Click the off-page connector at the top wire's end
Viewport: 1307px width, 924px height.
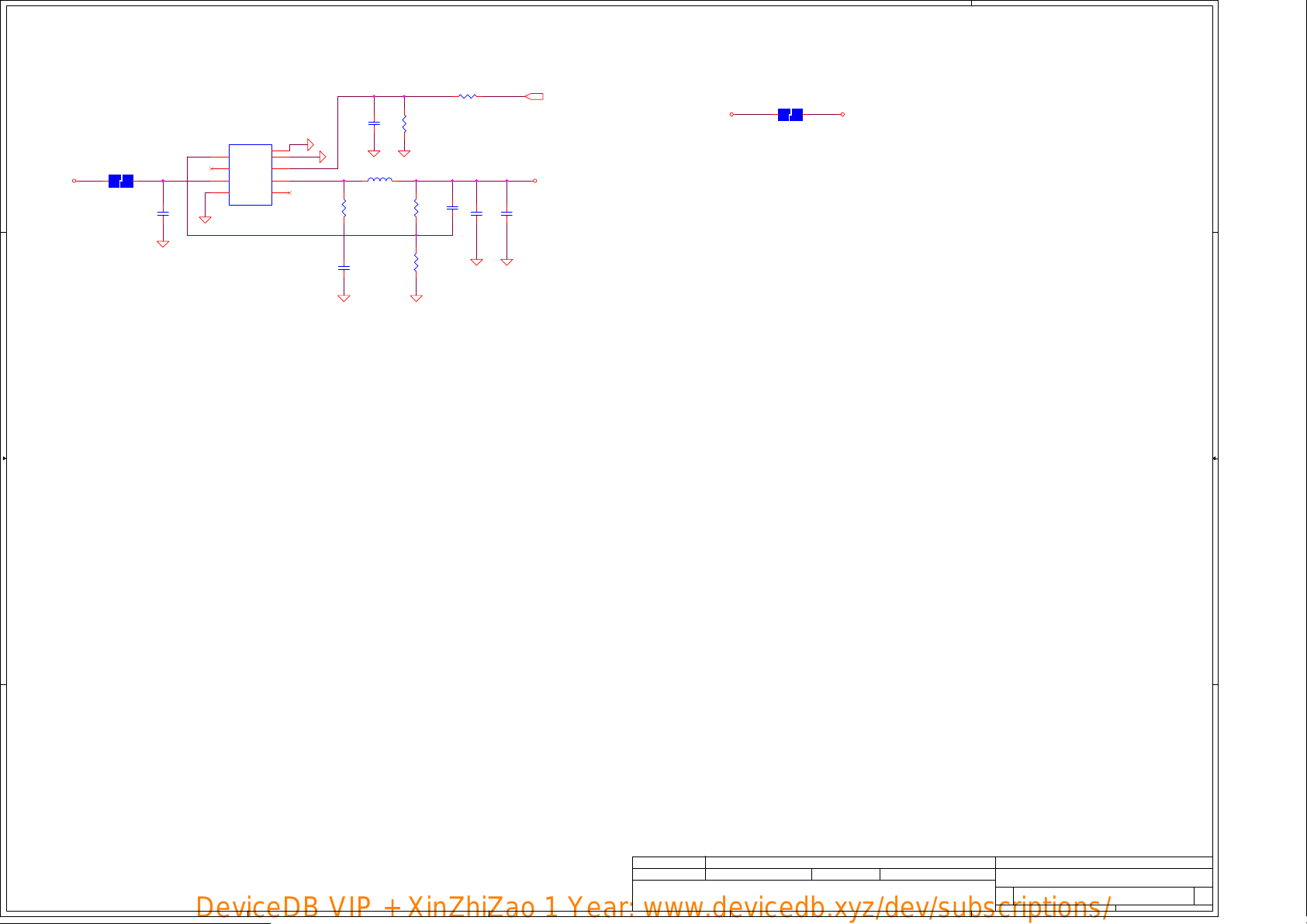pyautogui.click(x=534, y=96)
